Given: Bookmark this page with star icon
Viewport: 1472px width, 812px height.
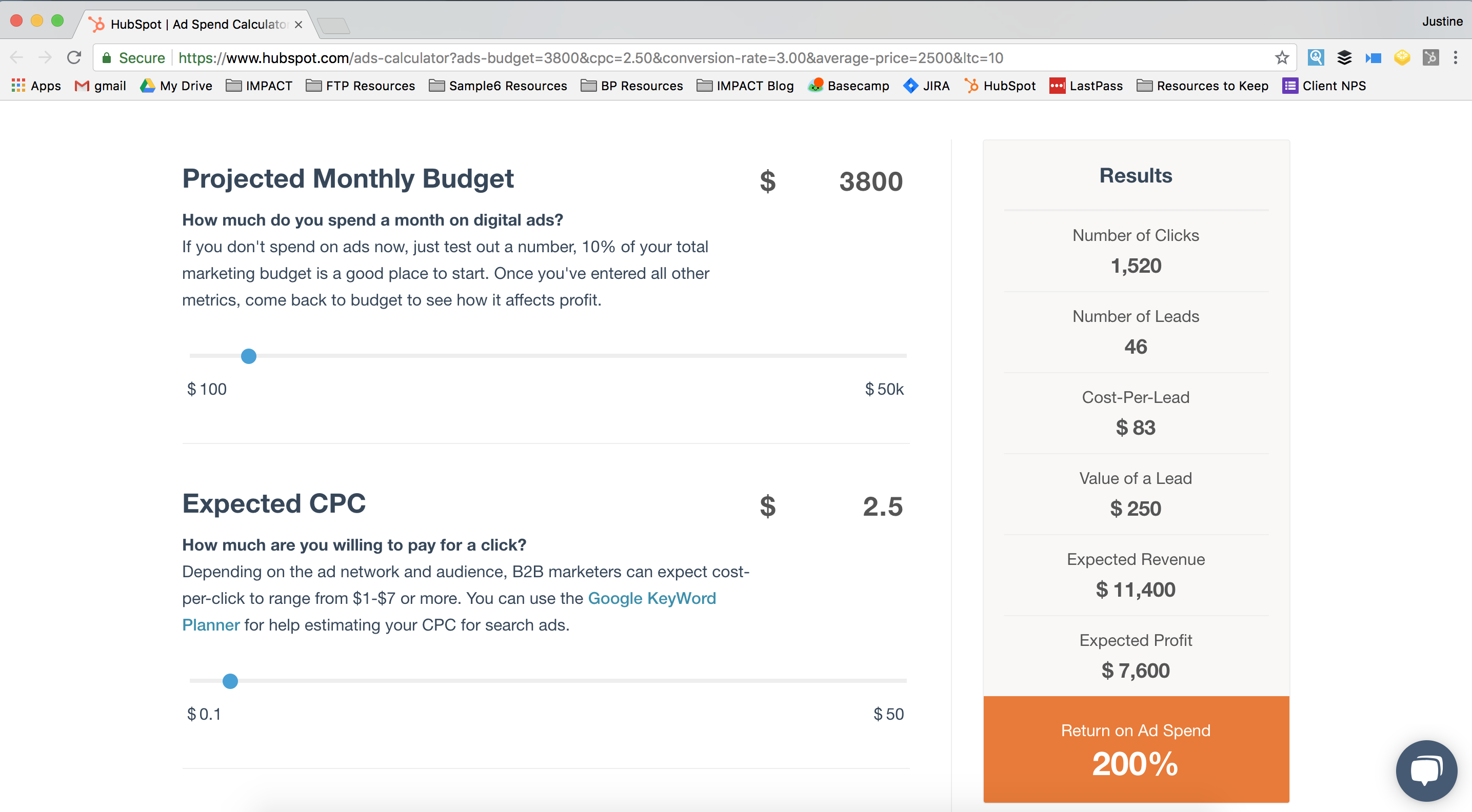Looking at the screenshot, I should 1282,58.
